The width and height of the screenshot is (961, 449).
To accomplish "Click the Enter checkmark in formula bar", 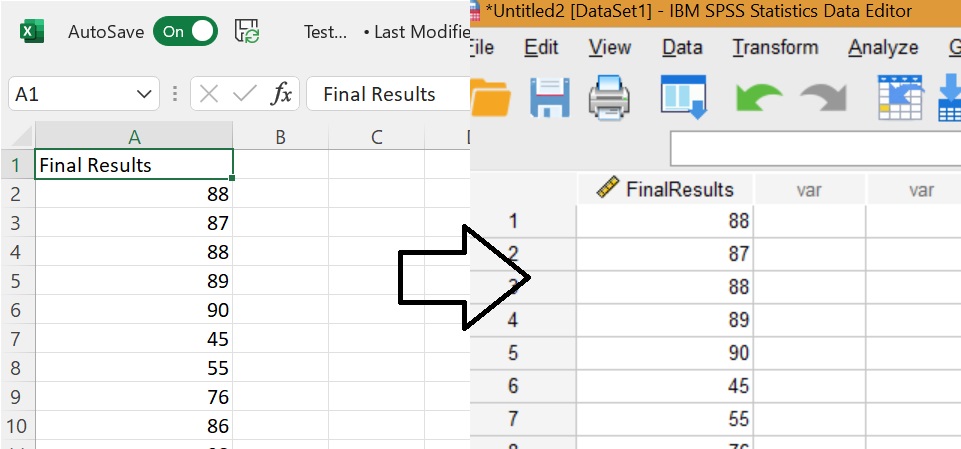I will [x=245, y=94].
